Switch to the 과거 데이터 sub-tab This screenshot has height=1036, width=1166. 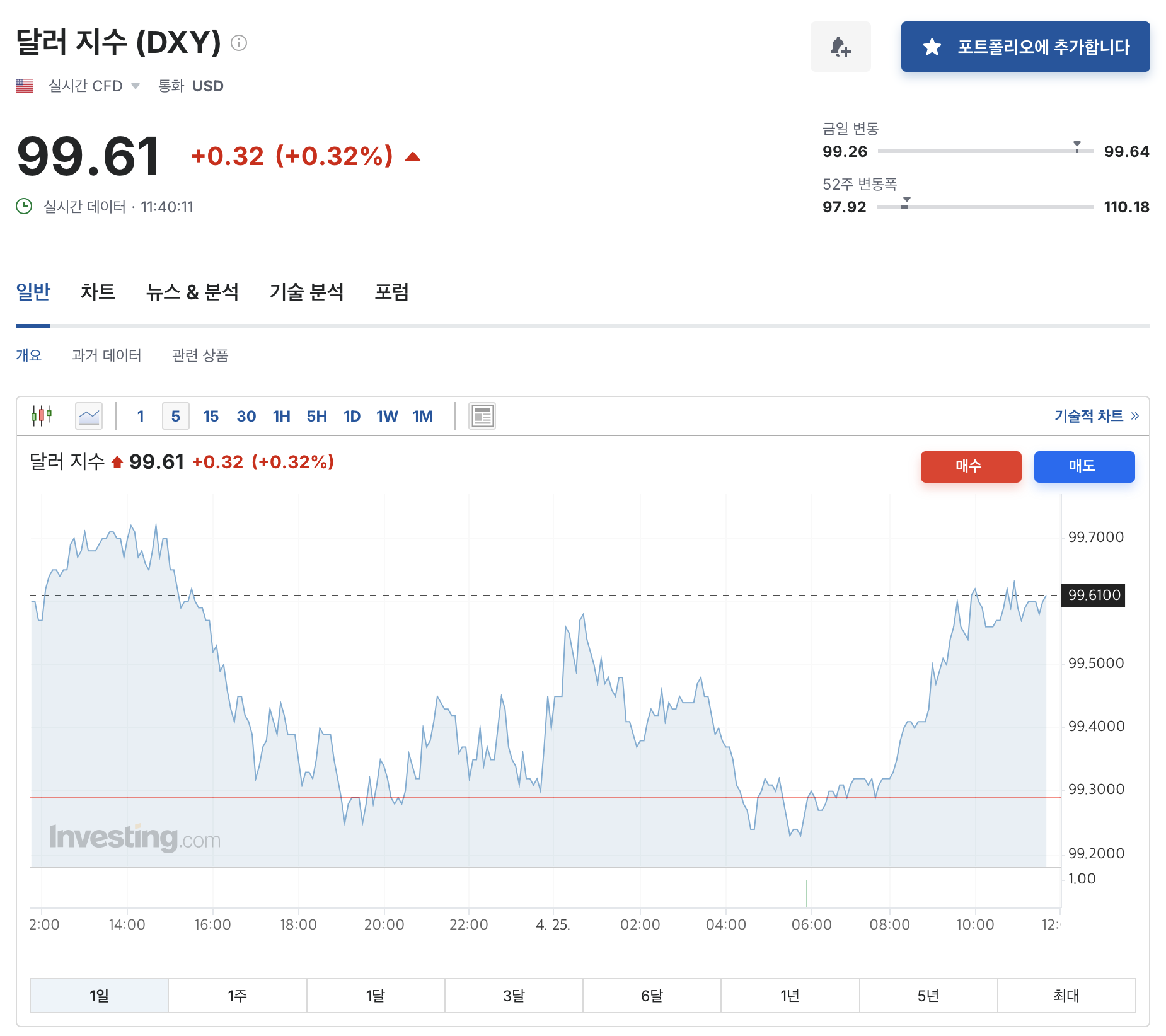point(107,355)
